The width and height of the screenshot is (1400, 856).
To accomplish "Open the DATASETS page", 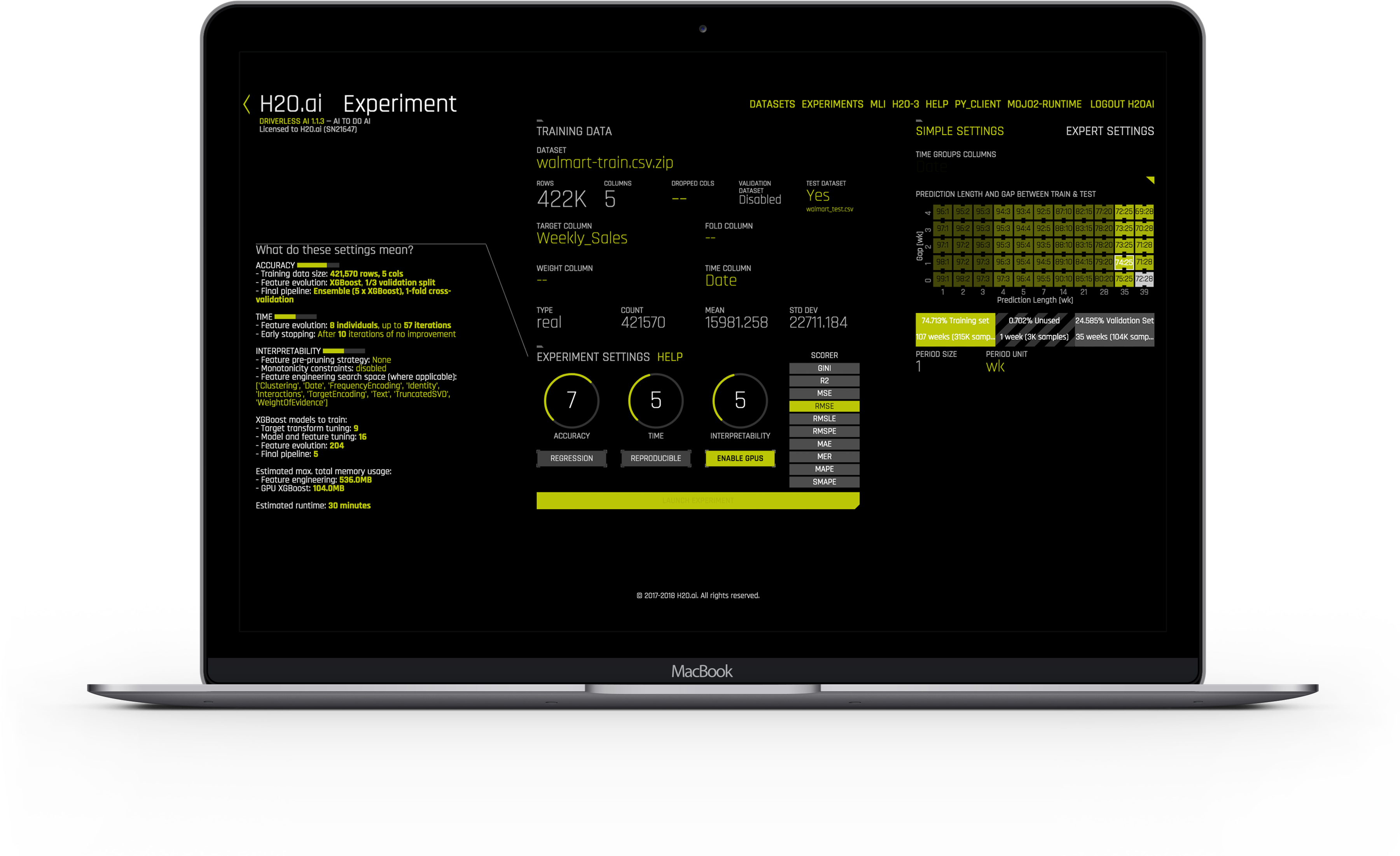I will 772,105.
